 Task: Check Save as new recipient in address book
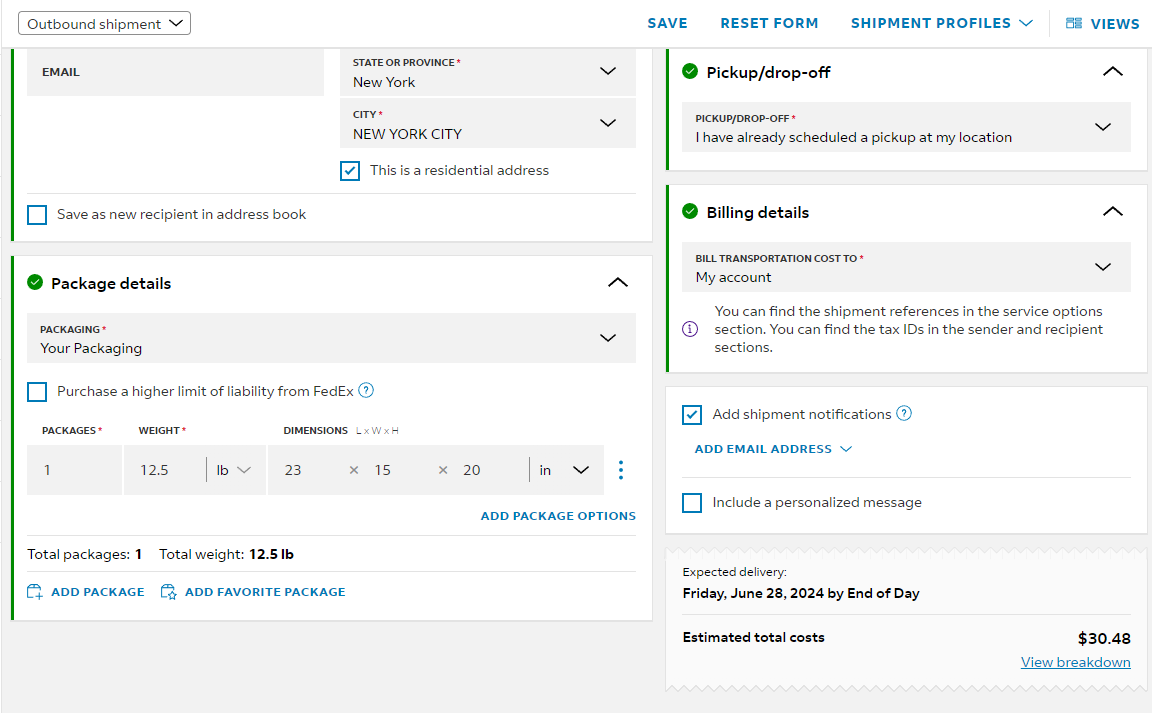click(37, 215)
